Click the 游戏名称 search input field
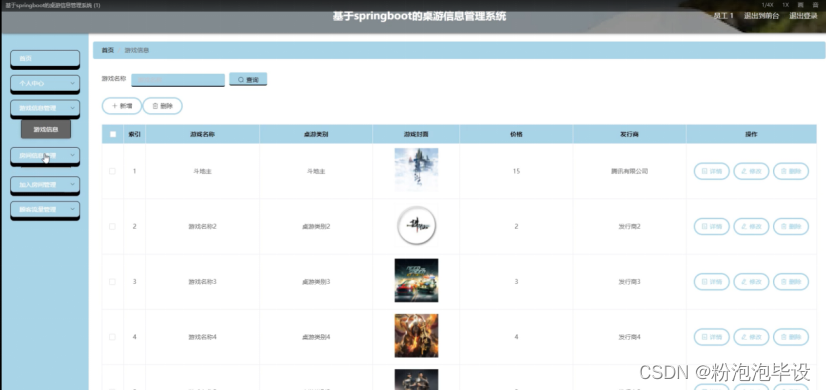Image resolution: width=826 pixels, height=391 pixels. (178, 80)
